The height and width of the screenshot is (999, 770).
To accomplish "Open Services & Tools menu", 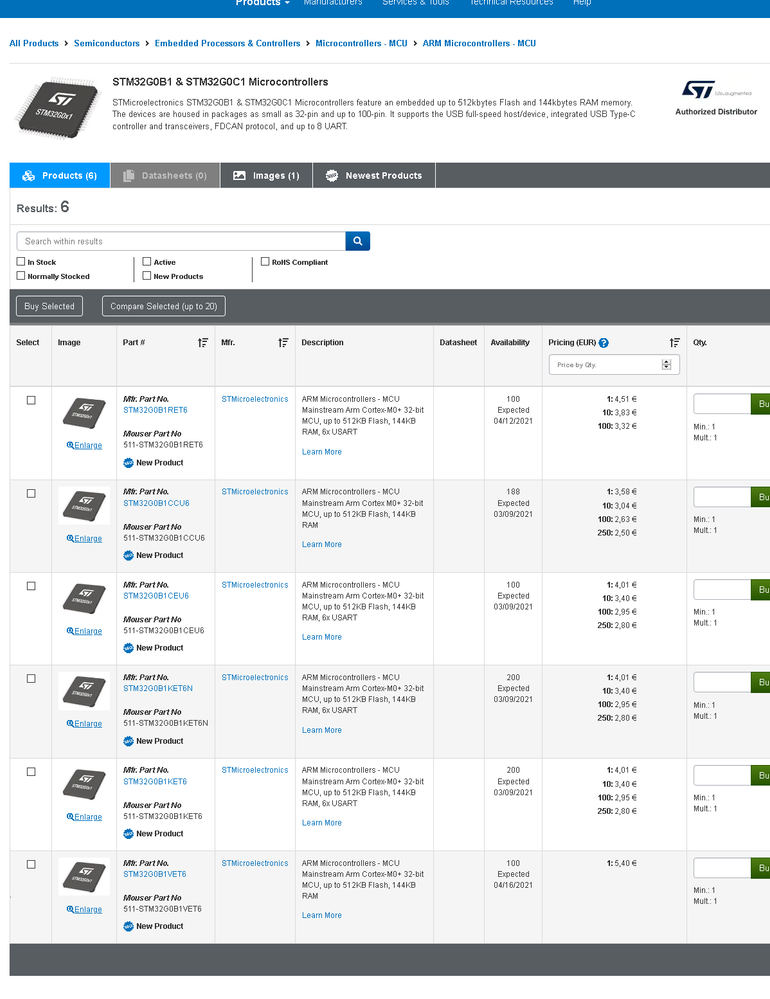I will click(415, 3).
